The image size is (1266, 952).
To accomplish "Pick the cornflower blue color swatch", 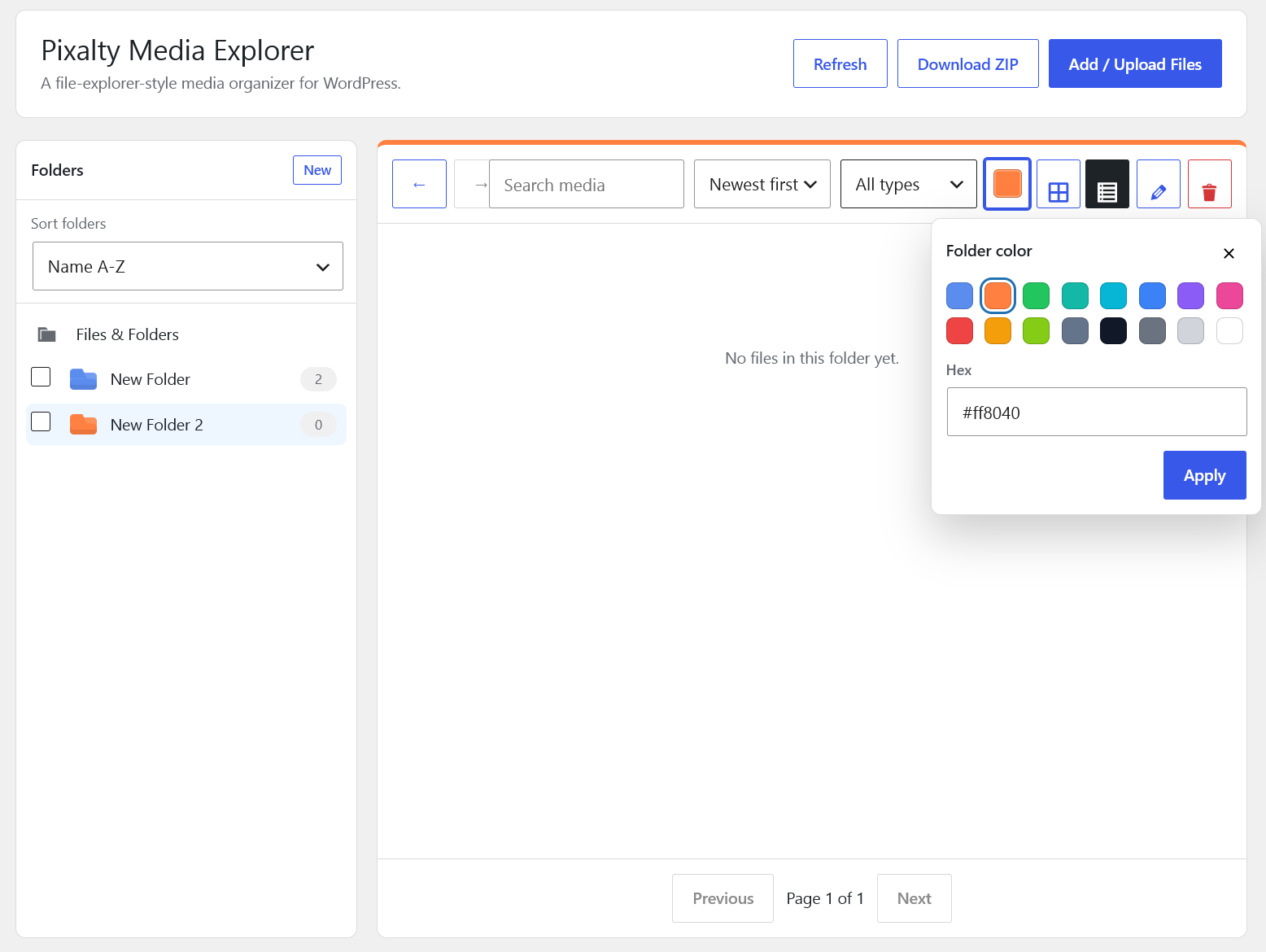I will [x=959, y=295].
